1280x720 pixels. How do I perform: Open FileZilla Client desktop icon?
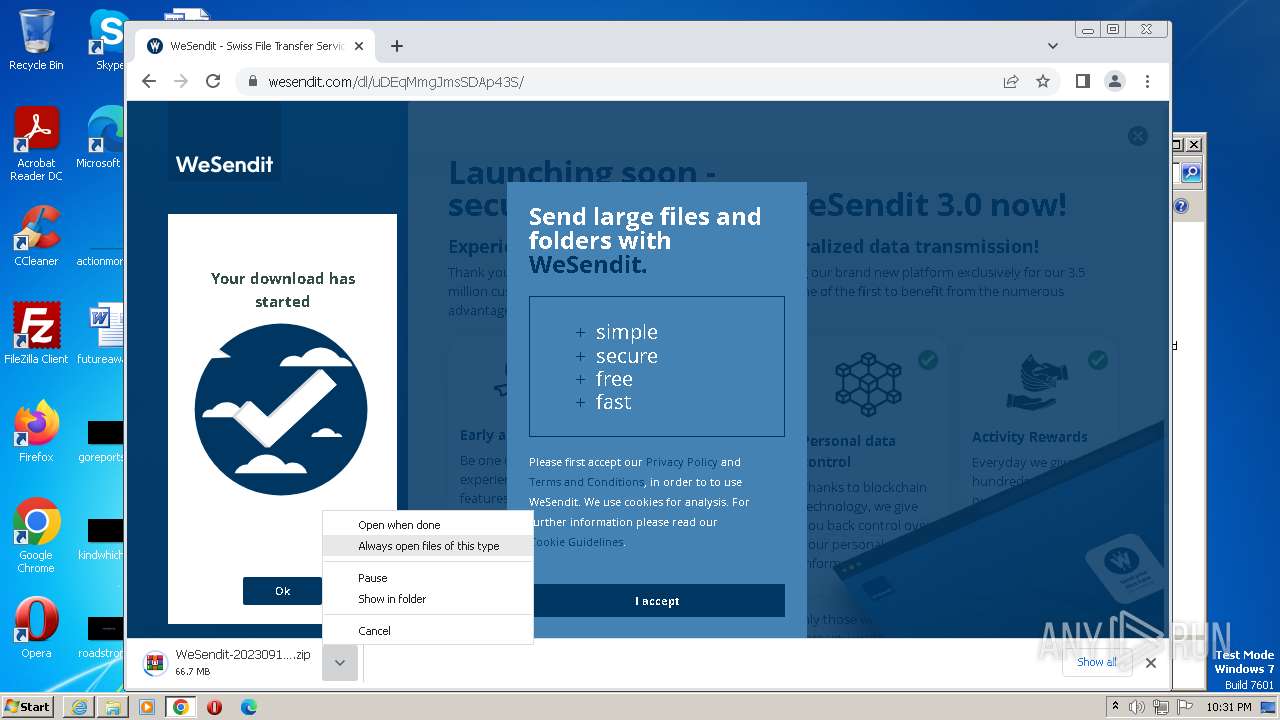pos(36,333)
